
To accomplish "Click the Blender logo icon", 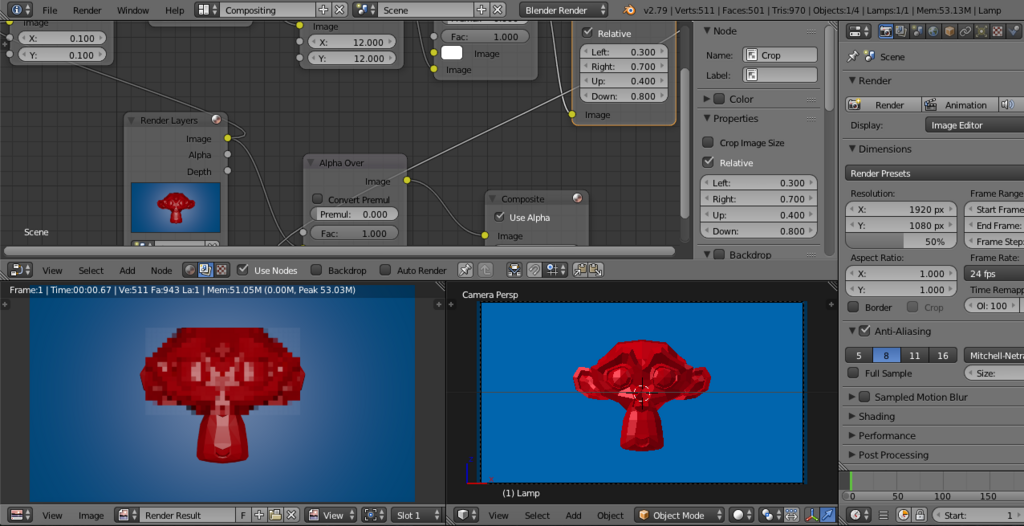I will point(628,10).
